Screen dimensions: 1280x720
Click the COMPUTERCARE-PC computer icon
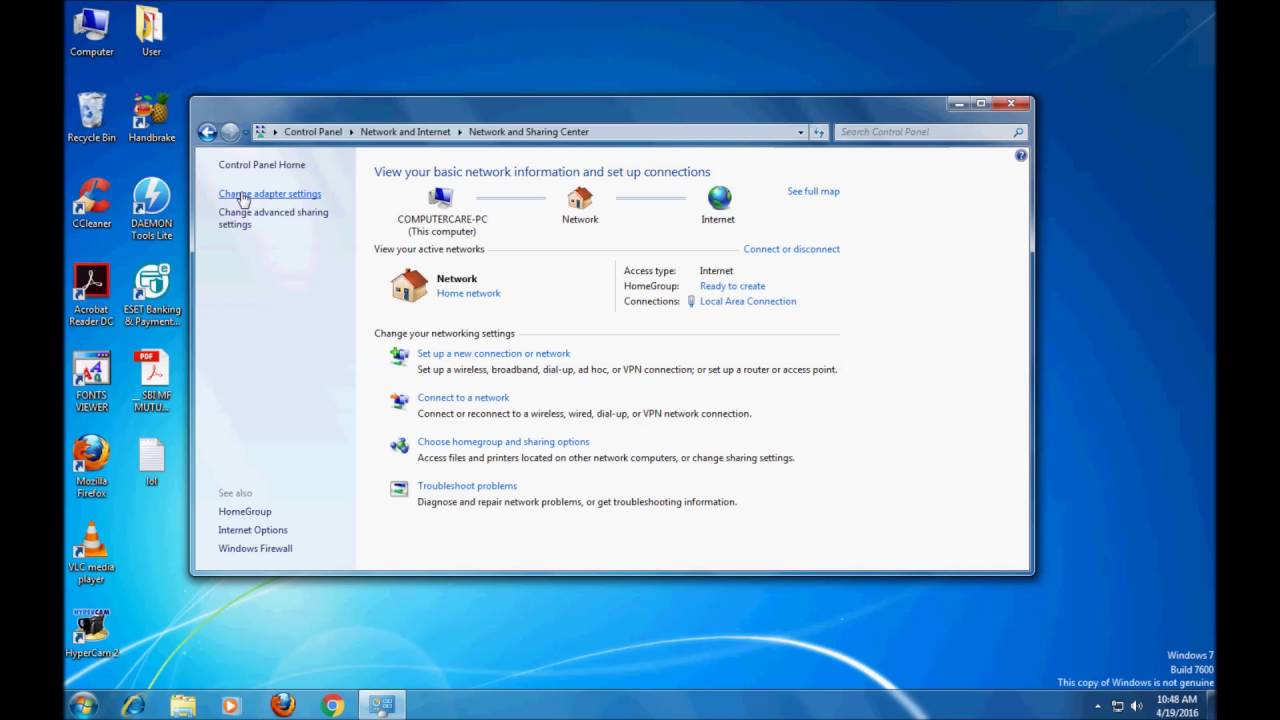click(x=441, y=197)
